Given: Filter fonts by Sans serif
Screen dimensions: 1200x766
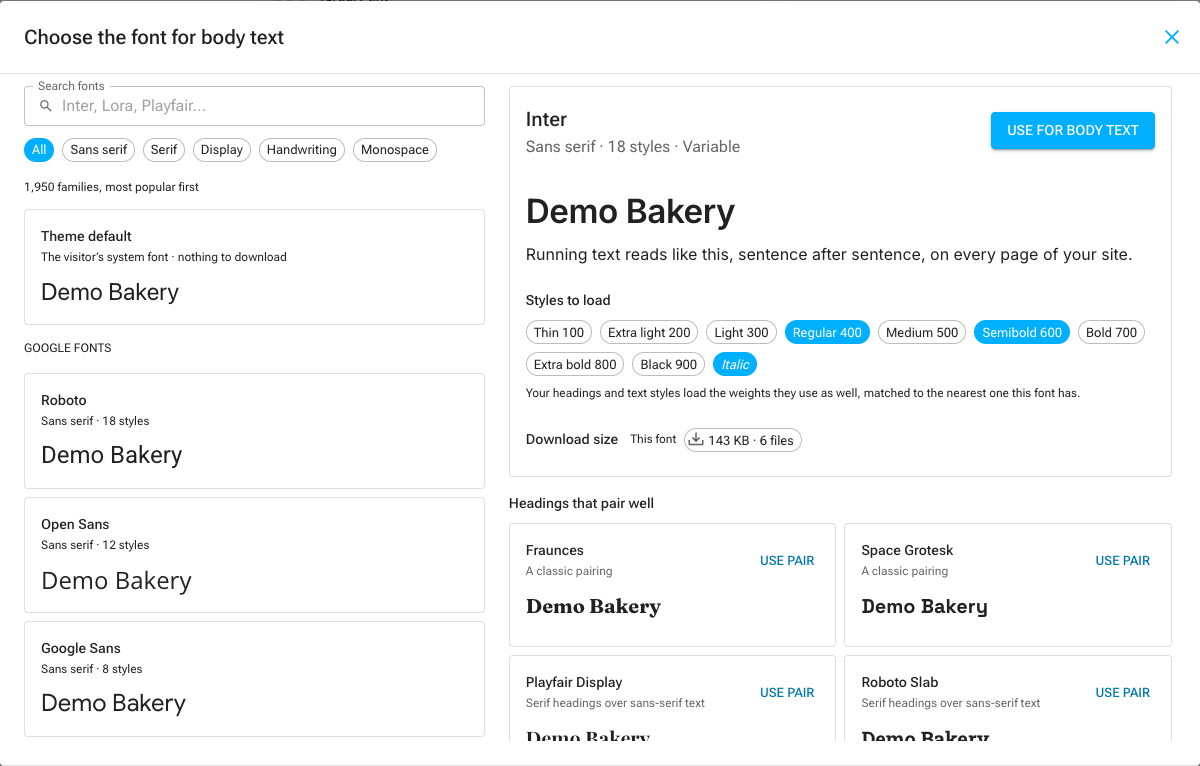Looking at the screenshot, I should (99, 150).
